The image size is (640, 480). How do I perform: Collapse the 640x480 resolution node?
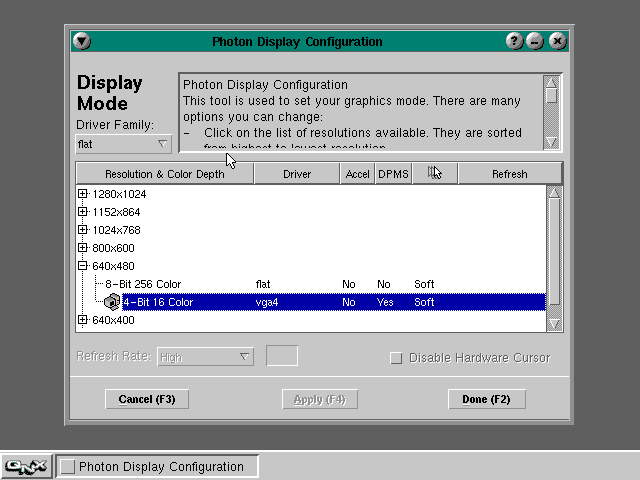tap(82, 266)
